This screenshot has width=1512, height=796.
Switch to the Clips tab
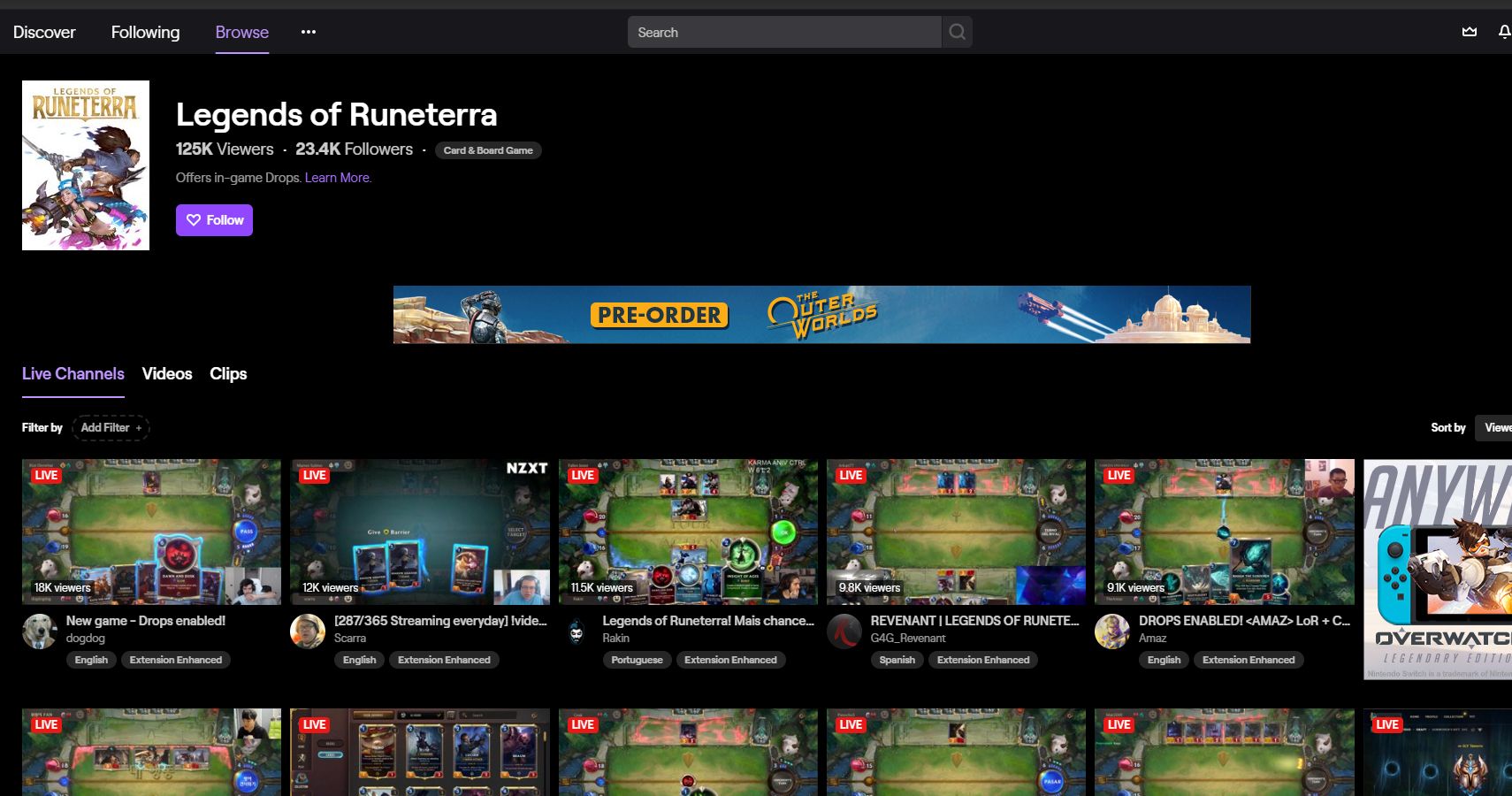228,373
